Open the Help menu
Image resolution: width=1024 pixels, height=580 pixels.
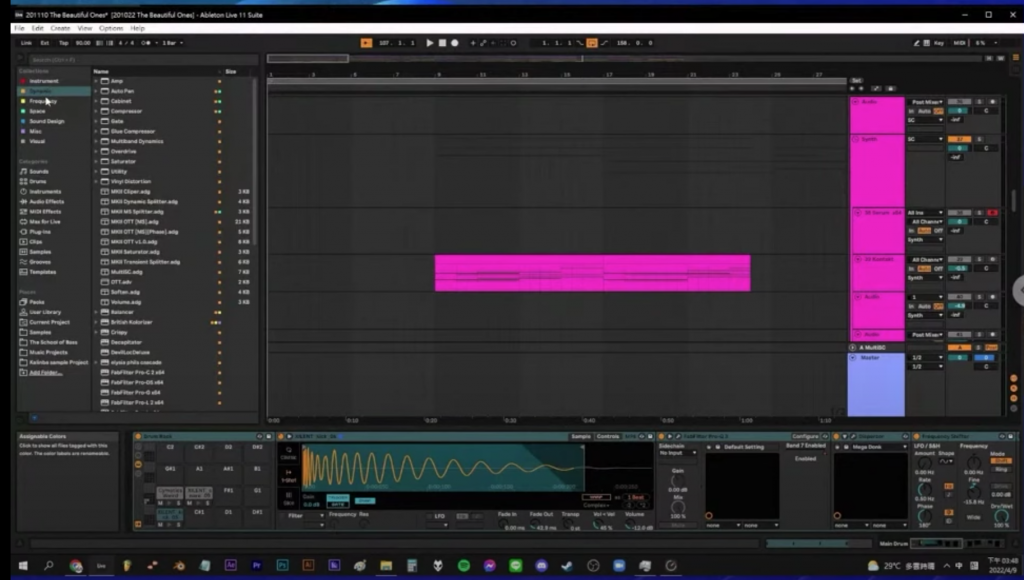137,28
